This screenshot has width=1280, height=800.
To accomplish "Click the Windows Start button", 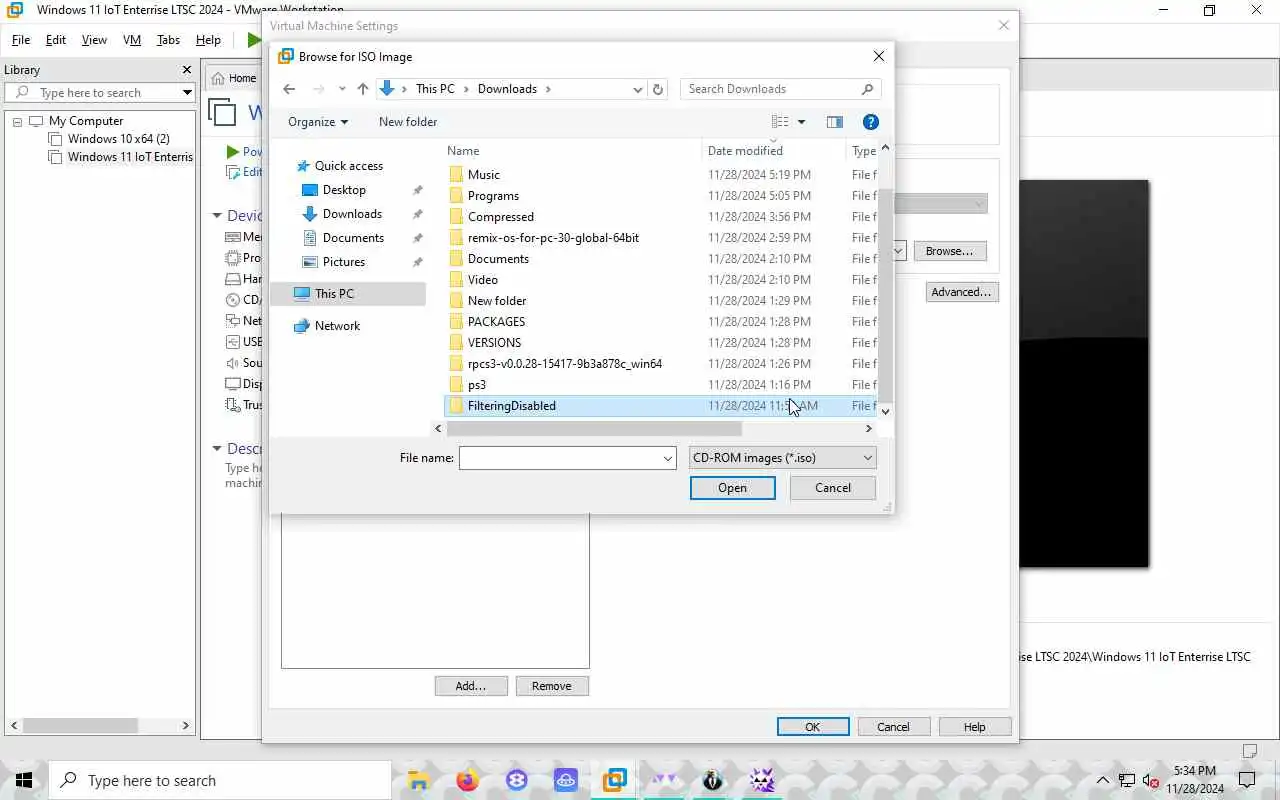I will click(24, 780).
